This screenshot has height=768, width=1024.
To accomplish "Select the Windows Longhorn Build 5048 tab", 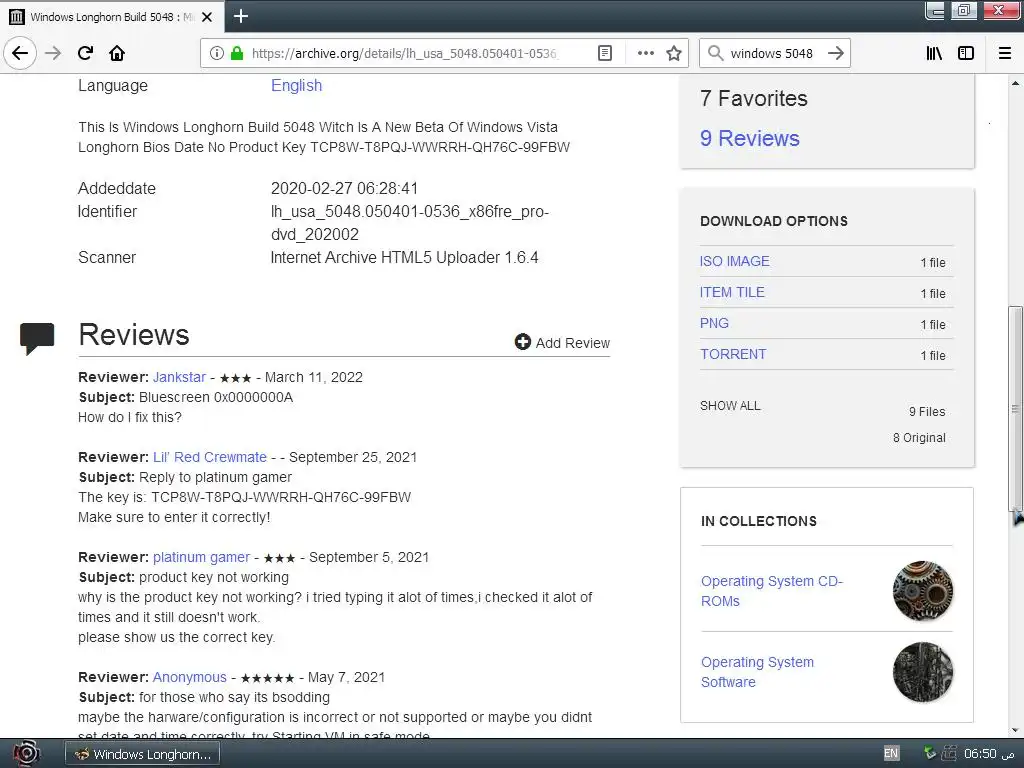I will point(112,16).
